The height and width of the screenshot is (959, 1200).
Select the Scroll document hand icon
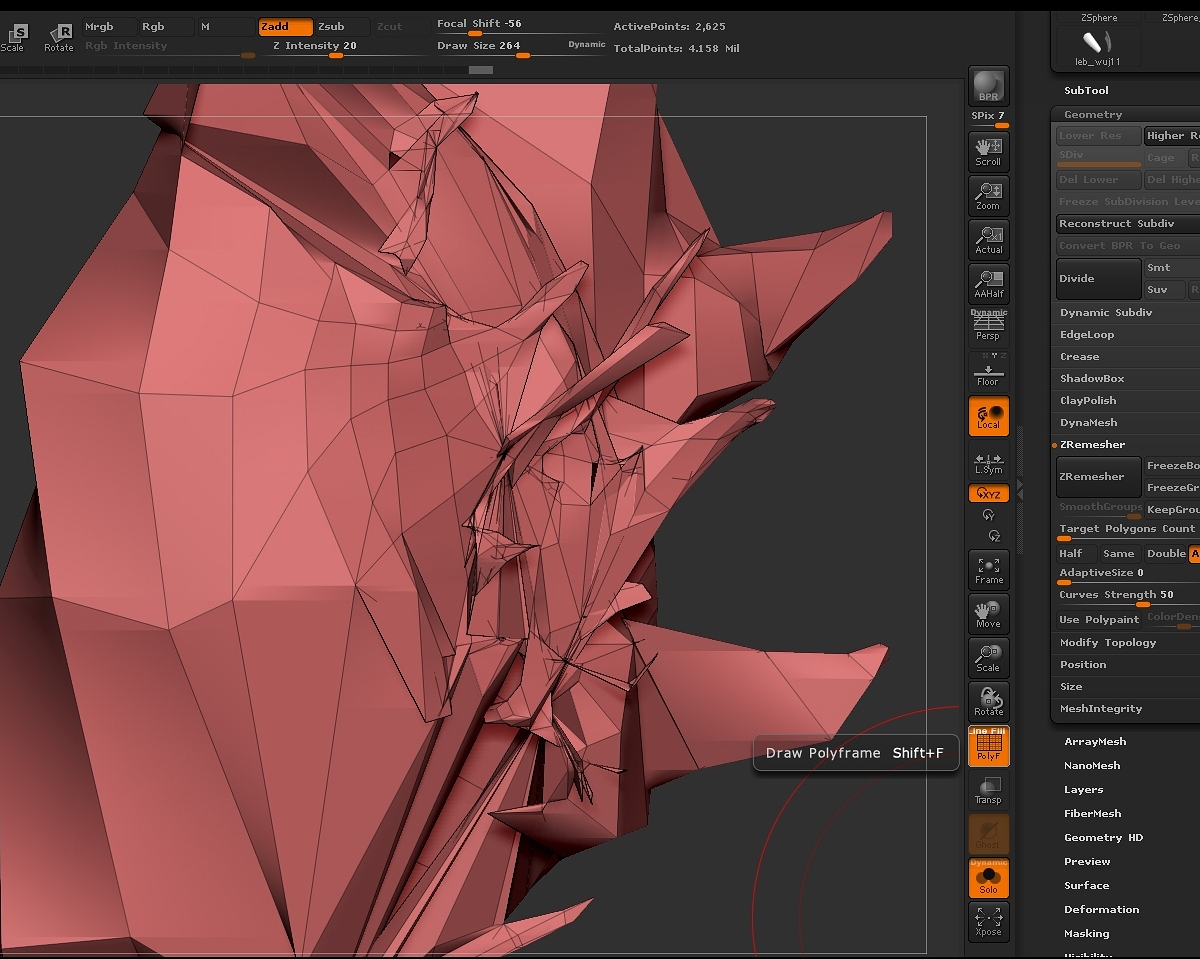click(x=989, y=151)
